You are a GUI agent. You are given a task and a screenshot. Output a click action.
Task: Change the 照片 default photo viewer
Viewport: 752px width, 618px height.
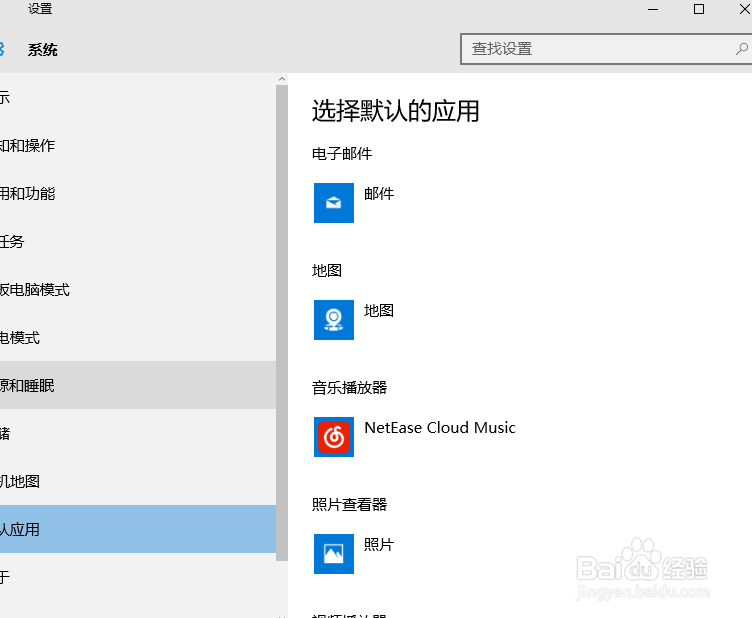[x=380, y=545]
